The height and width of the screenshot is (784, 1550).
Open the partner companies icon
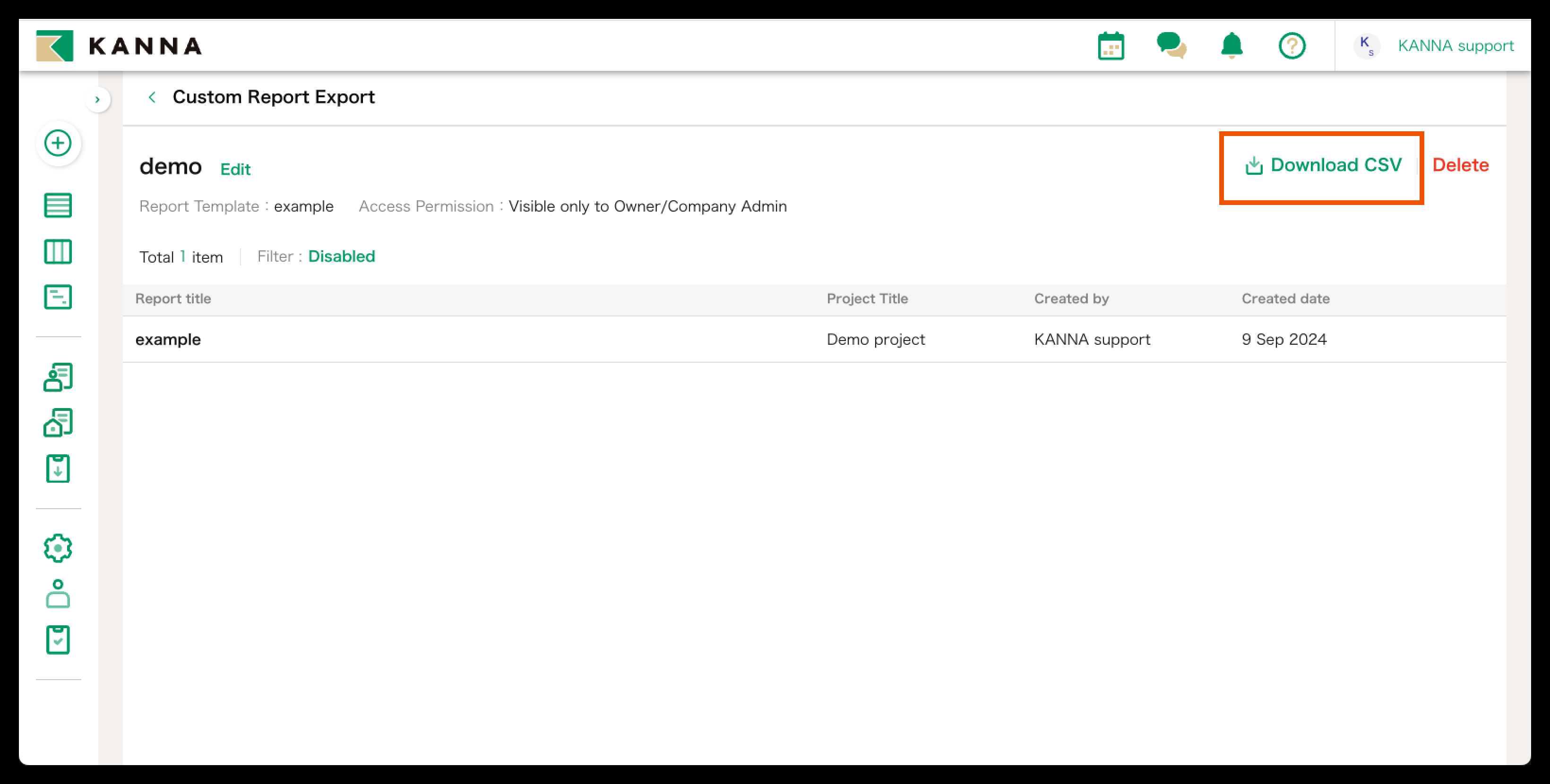59,422
